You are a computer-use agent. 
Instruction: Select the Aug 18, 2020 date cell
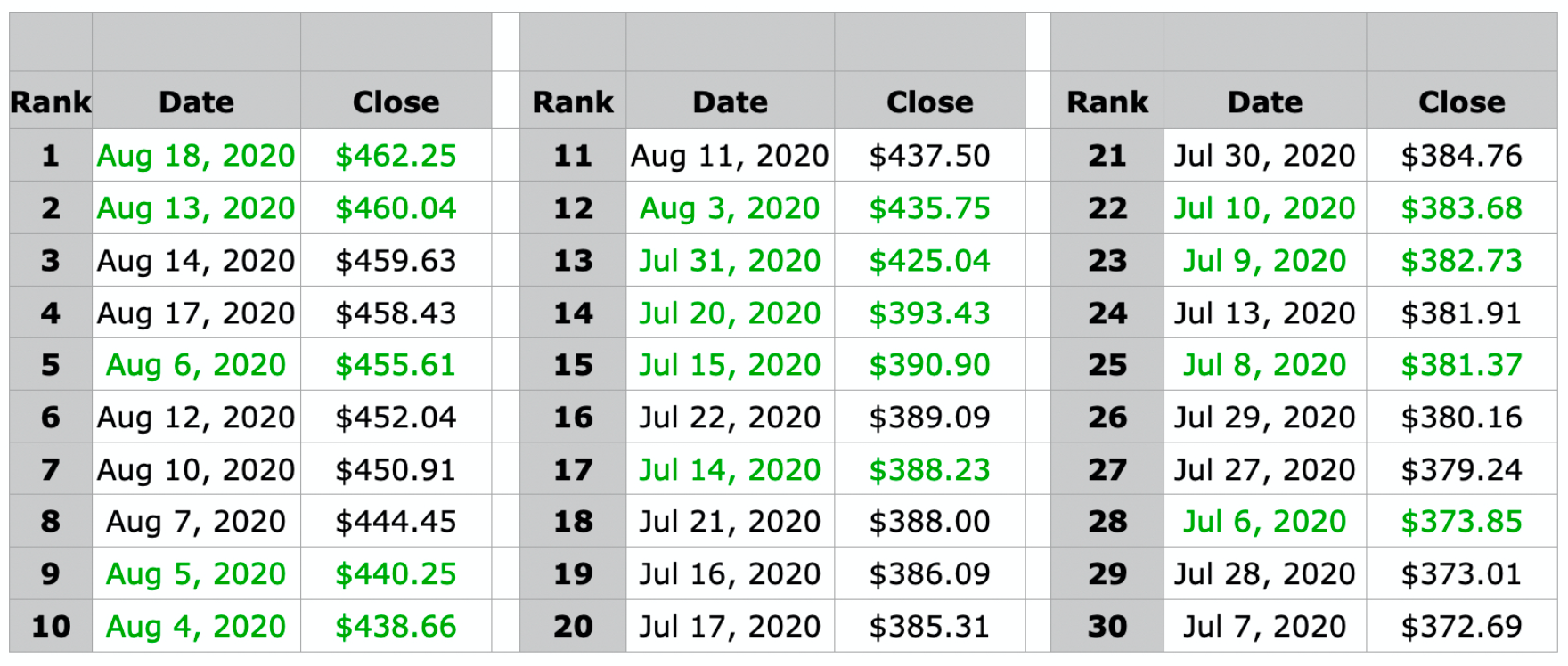[x=196, y=156]
